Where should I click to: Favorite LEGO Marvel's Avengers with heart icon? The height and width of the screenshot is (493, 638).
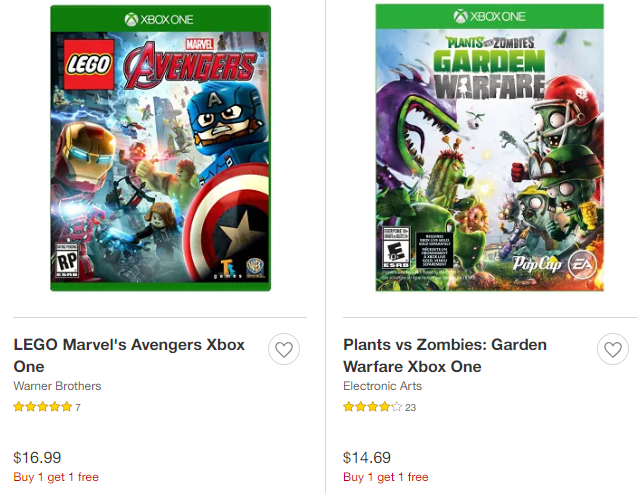pos(284,350)
